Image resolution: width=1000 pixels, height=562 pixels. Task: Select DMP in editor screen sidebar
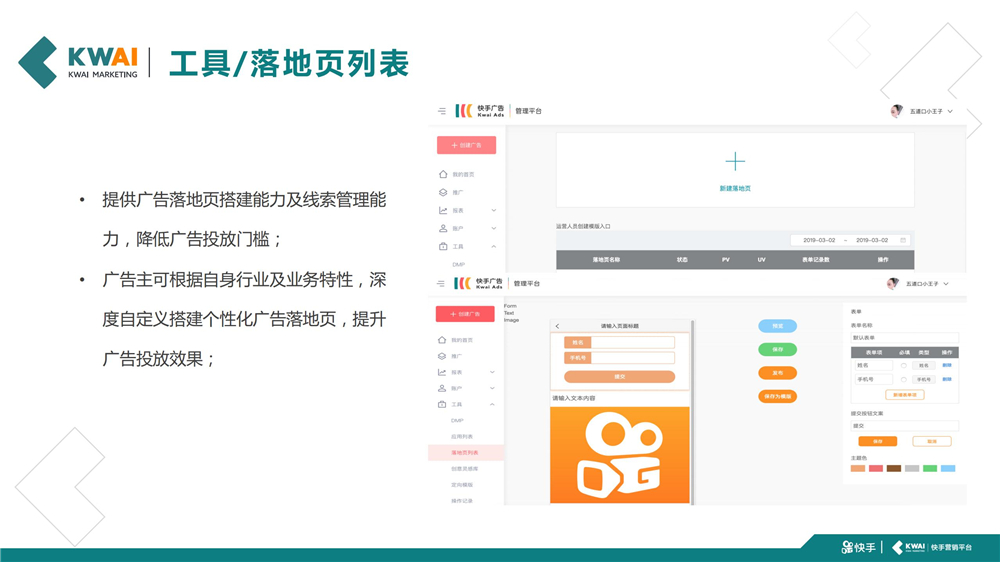click(457, 420)
